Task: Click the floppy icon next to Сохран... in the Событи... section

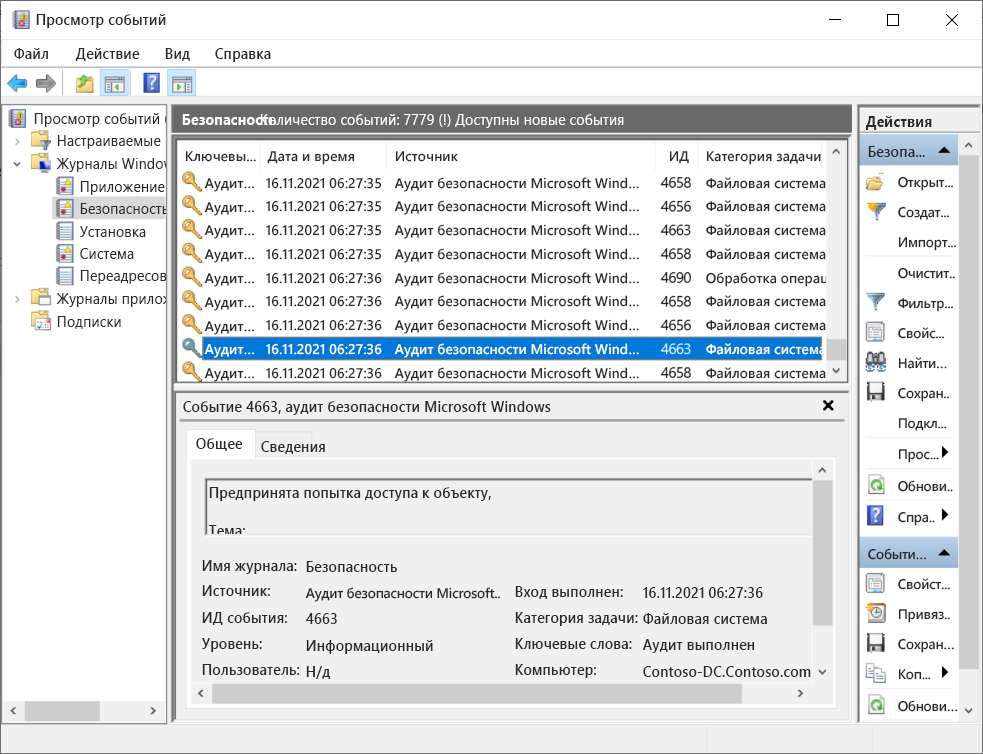Action: [875, 644]
